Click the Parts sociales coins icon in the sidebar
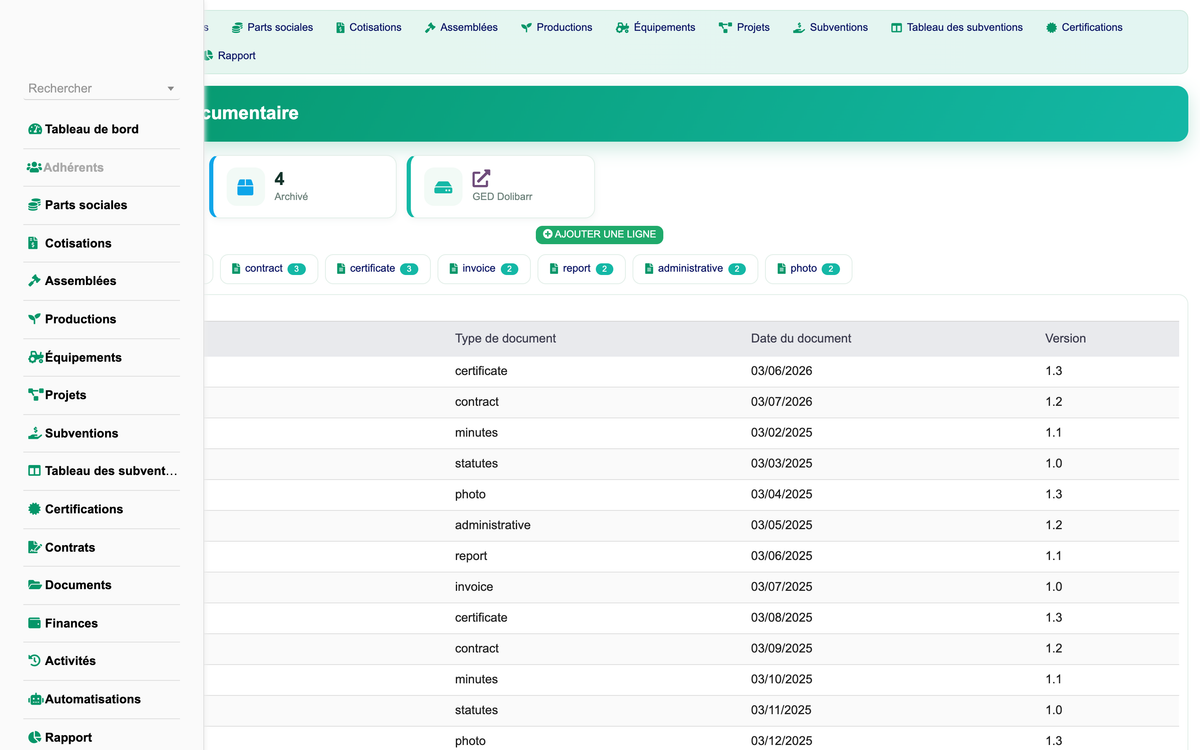 (x=34, y=205)
